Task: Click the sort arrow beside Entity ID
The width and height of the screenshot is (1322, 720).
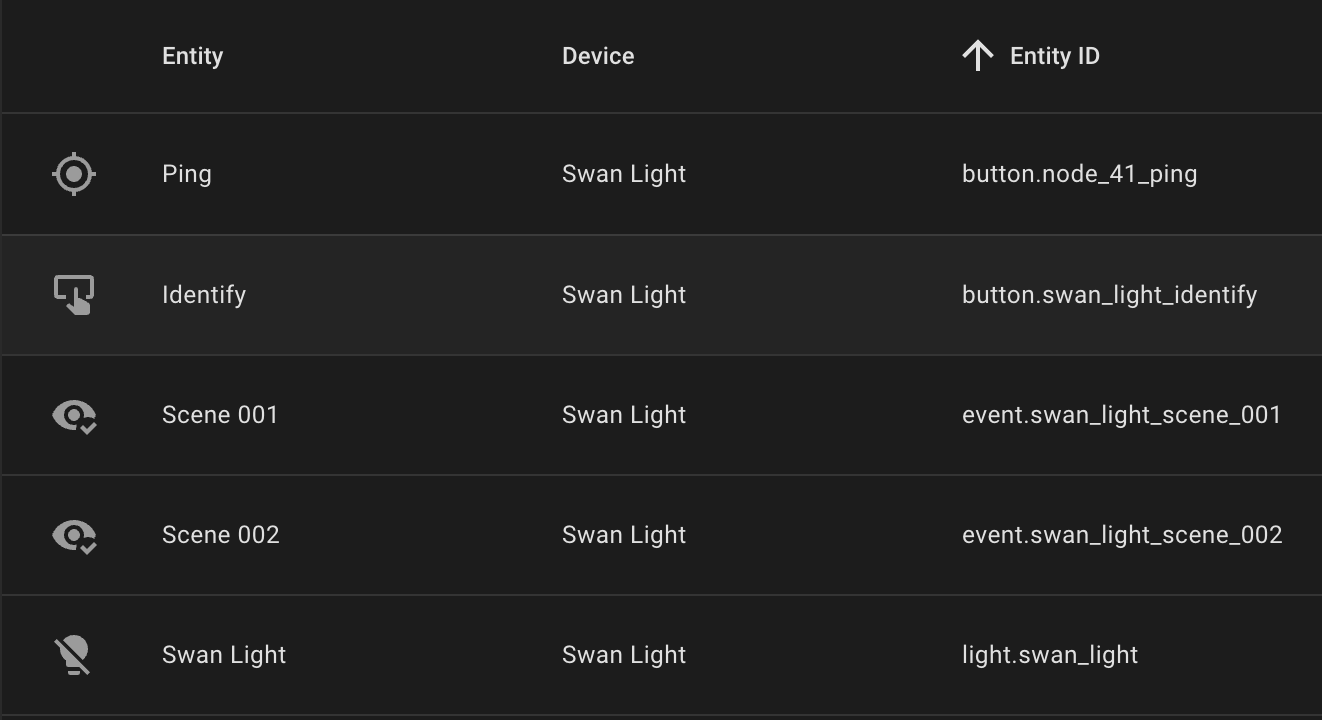Action: point(977,56)
